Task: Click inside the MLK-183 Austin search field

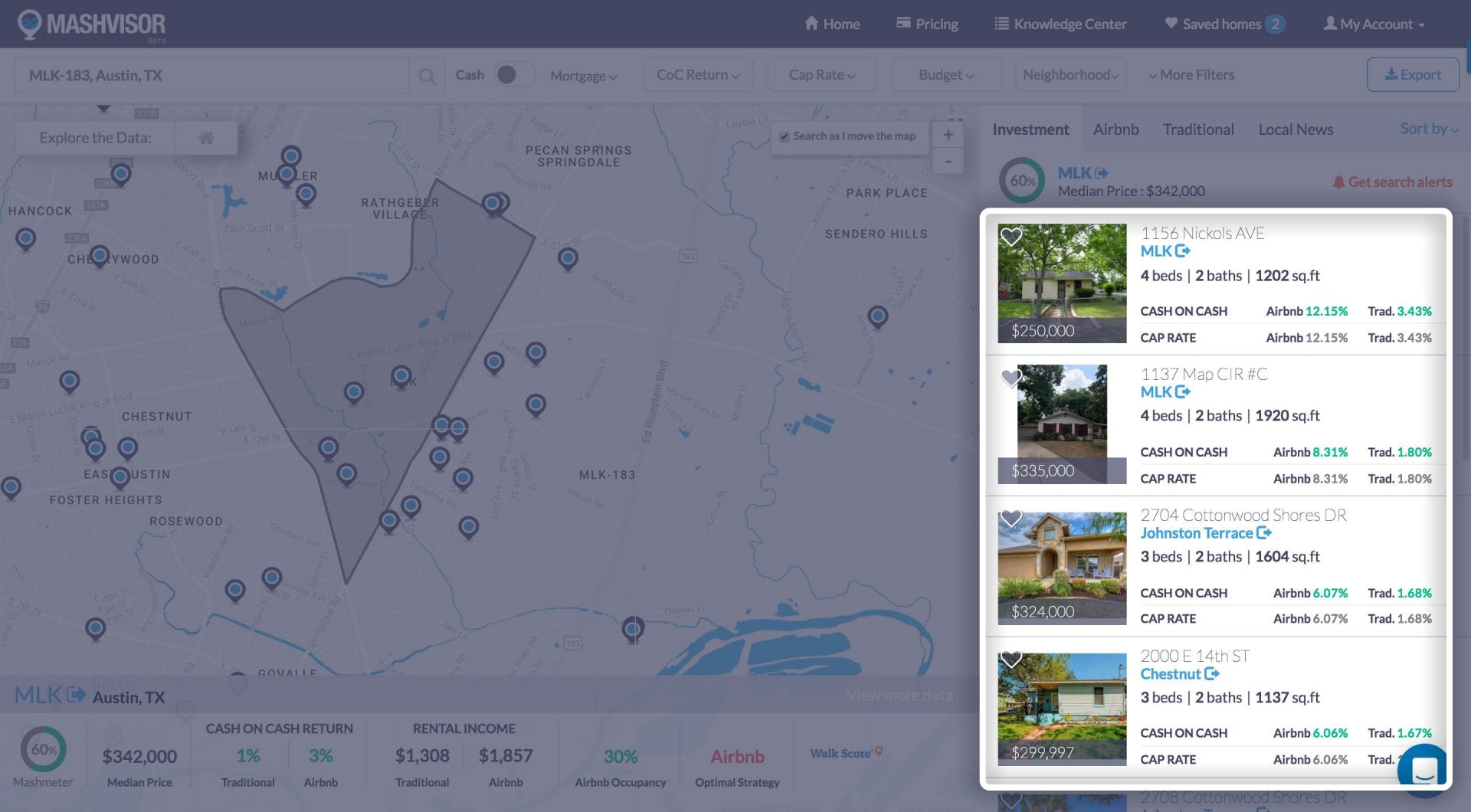Action: pyautogui.click(x=215, y=76)
